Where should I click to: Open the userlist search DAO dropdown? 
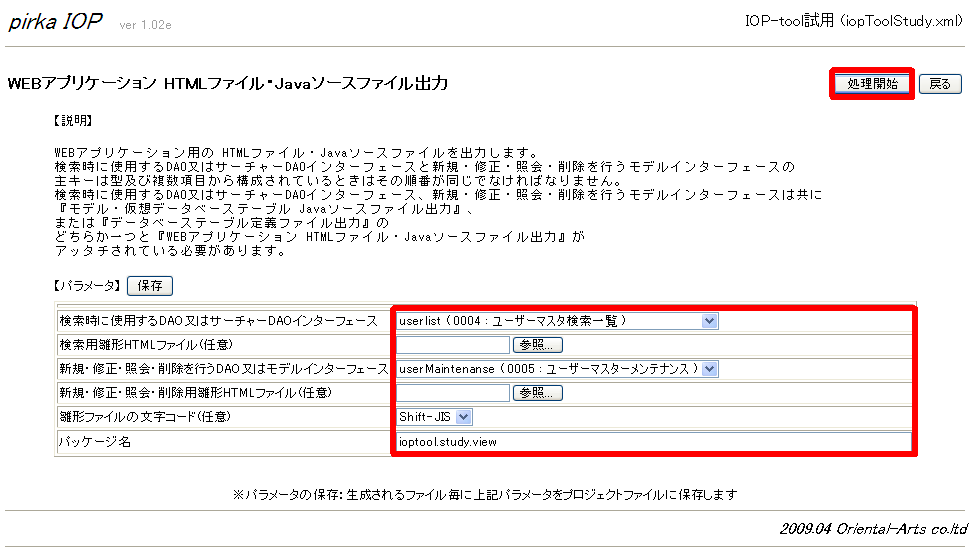557,321
